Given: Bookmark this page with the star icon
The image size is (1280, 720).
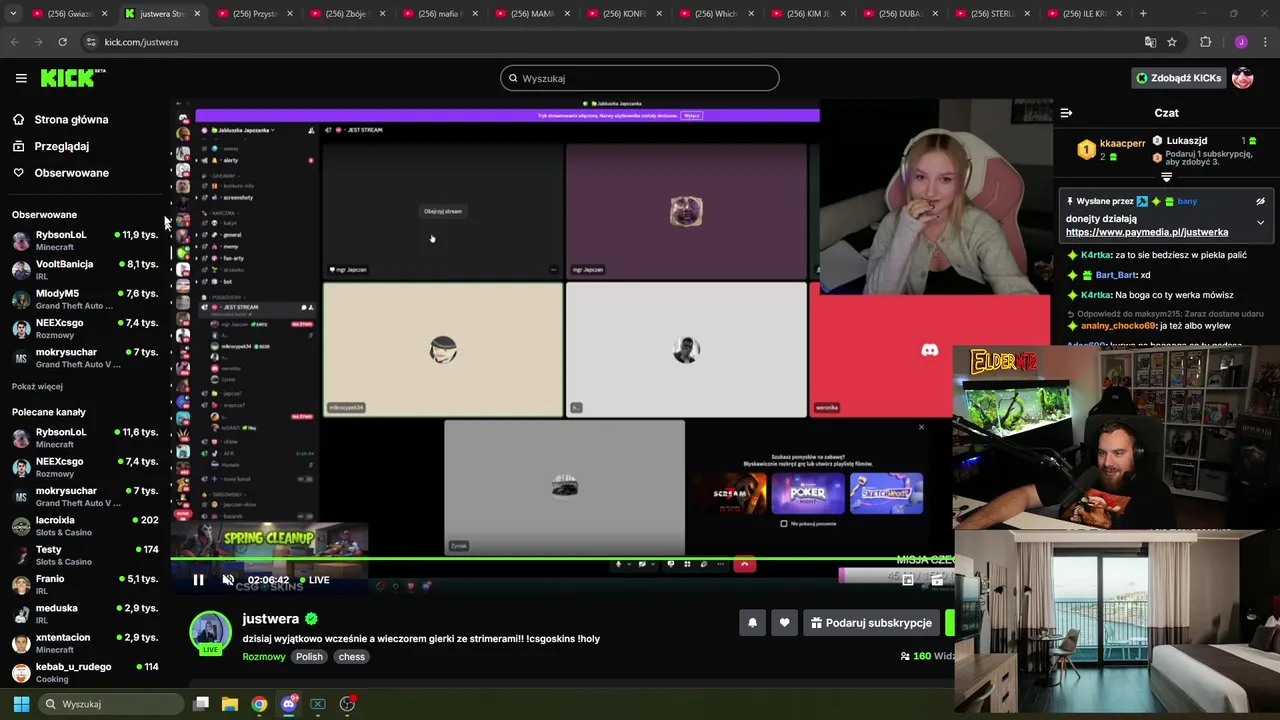Looking at the screenshot, I should tap(1172, 42).
